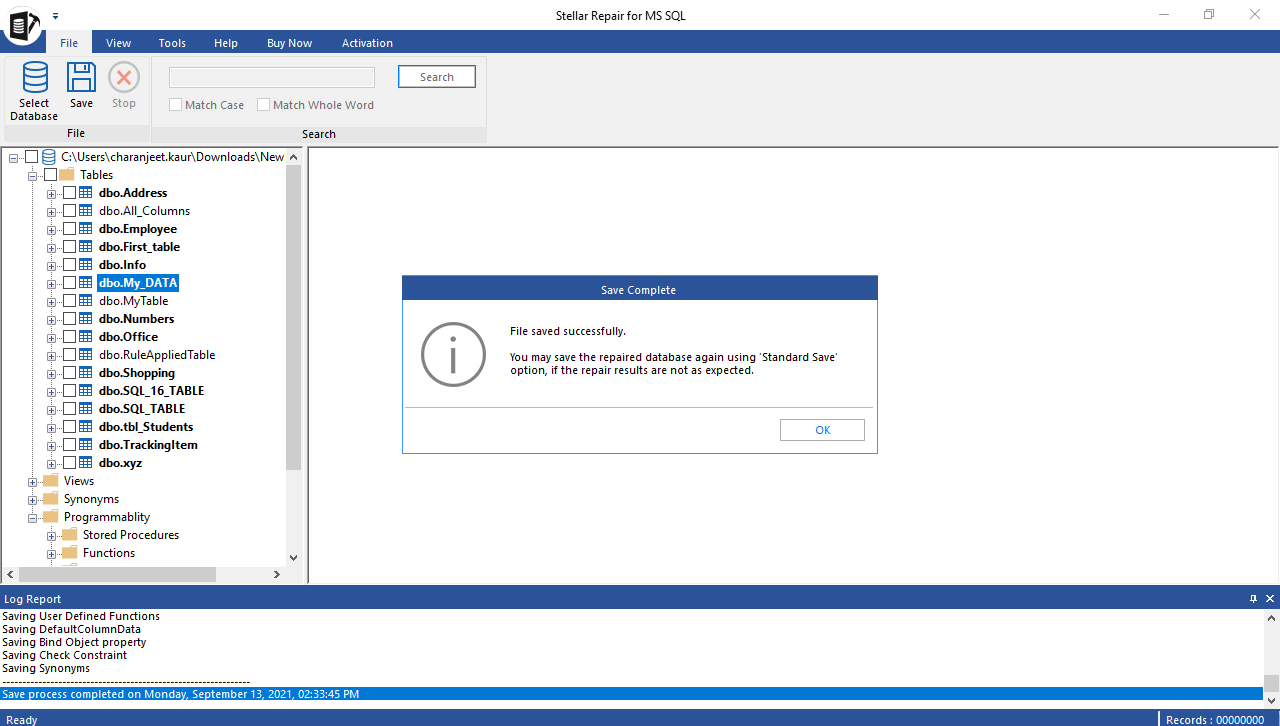This screenshot has width=1280, height=726.
Task: Click table icon next to dbo.TrackingItem
Action: click(x=86, y=445)
